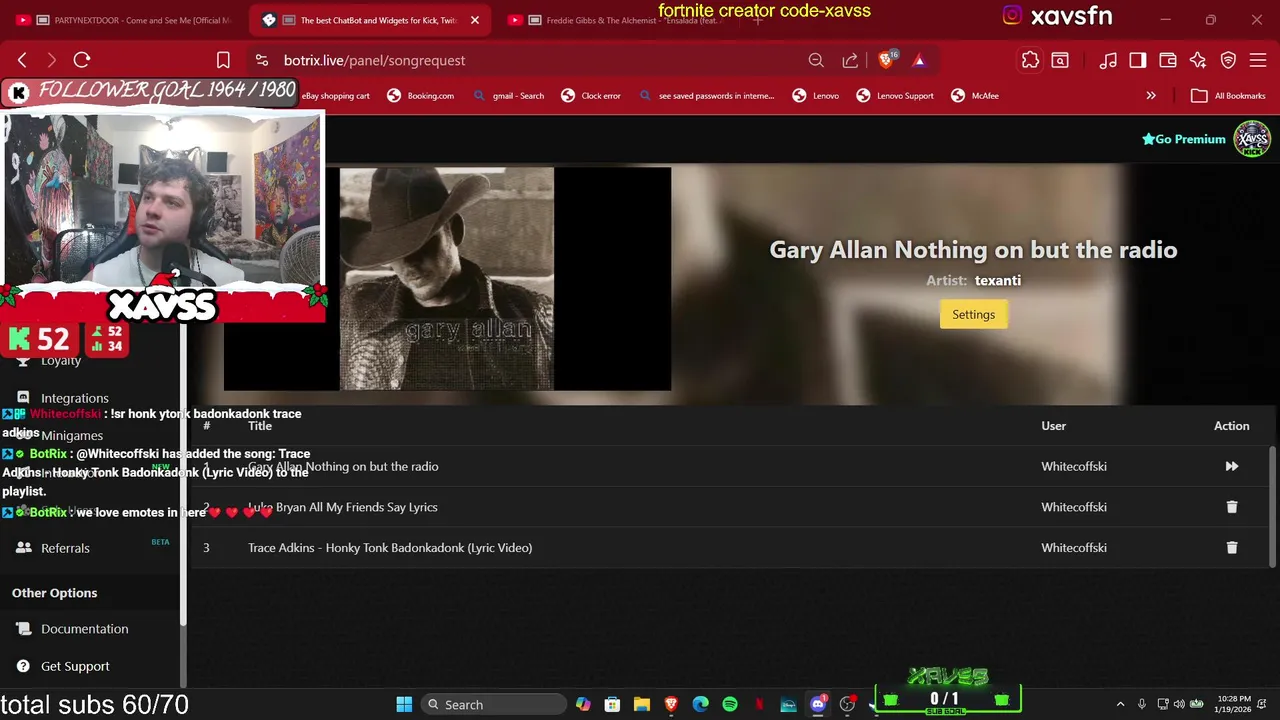Open Spotify from the taskbar

pyautogui.click(x=730, y=705)
